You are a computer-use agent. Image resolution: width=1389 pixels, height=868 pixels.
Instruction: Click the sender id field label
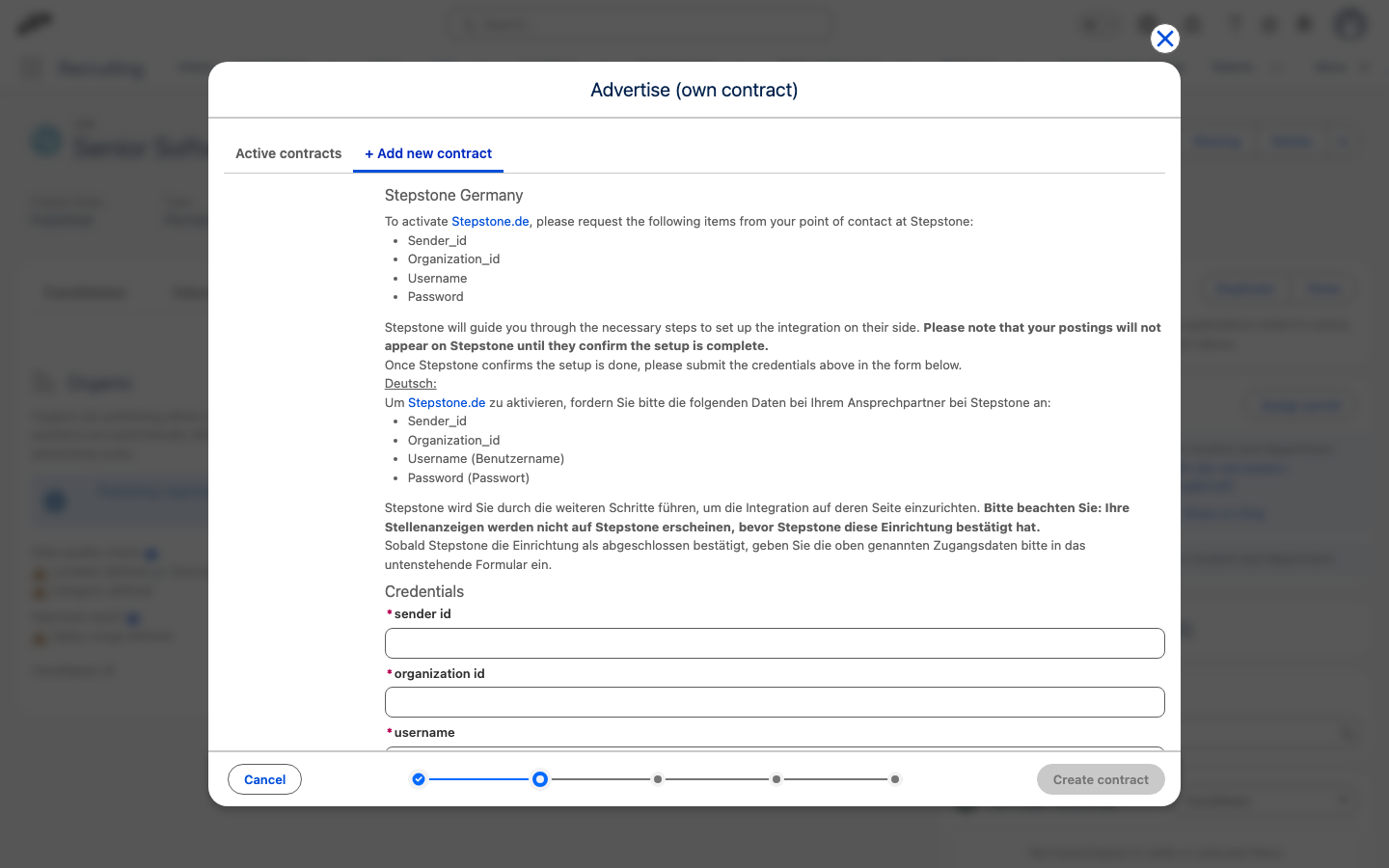(x=422, y=613)
